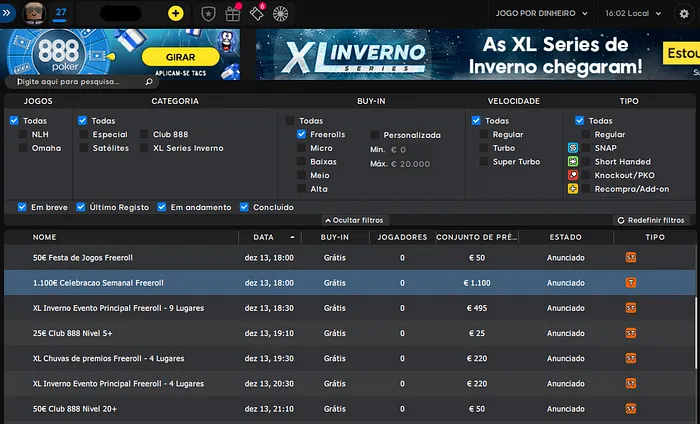Viewport: 700px width, 424px height.
Task: Click type icon of 1.100€ Celebracao Semanal row
Action: [630, 283]
